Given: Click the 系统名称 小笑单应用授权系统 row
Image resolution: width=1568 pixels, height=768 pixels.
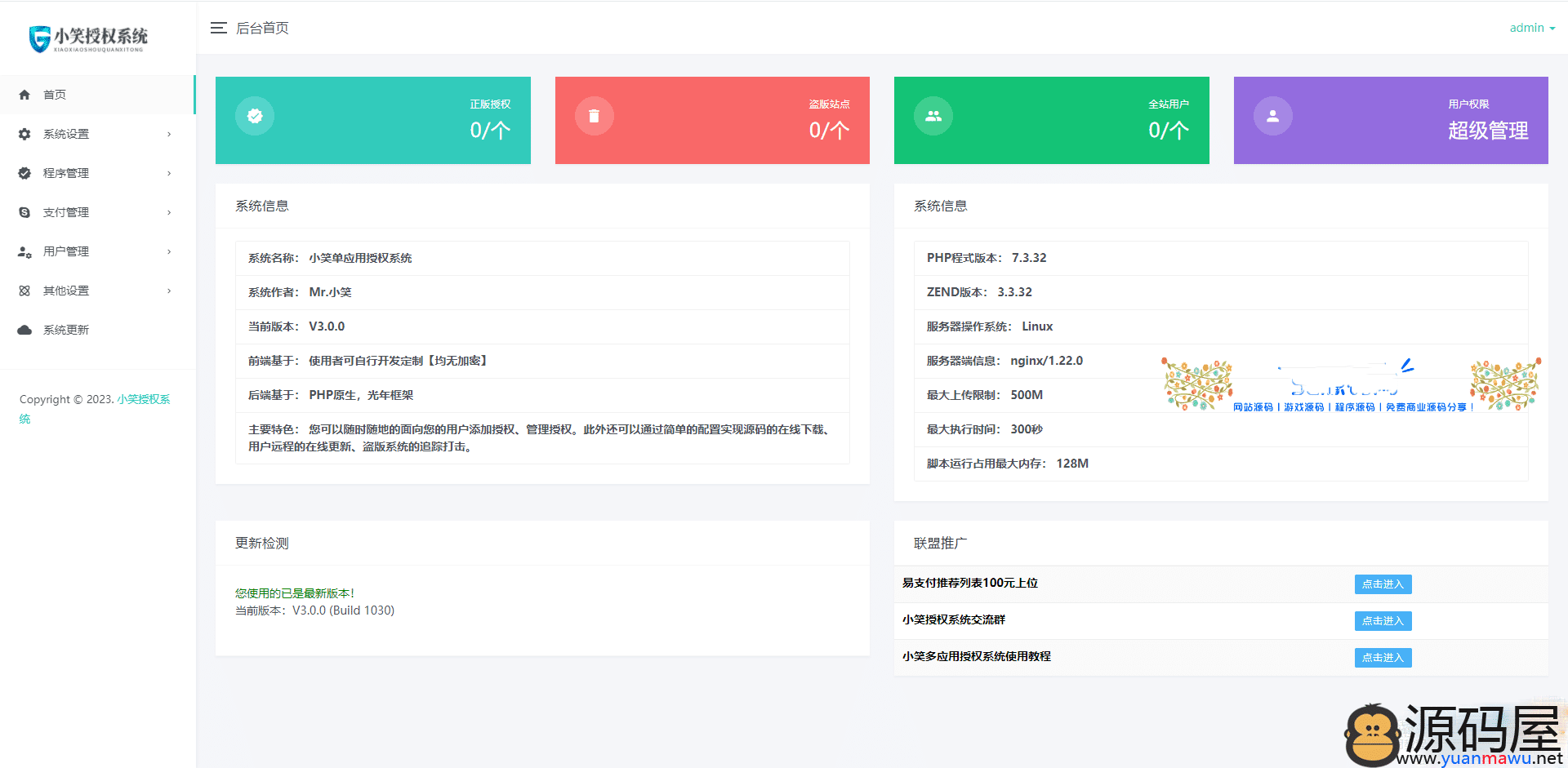Looking at the screenshot, I should pyautogui.click(x=542, y=258).
